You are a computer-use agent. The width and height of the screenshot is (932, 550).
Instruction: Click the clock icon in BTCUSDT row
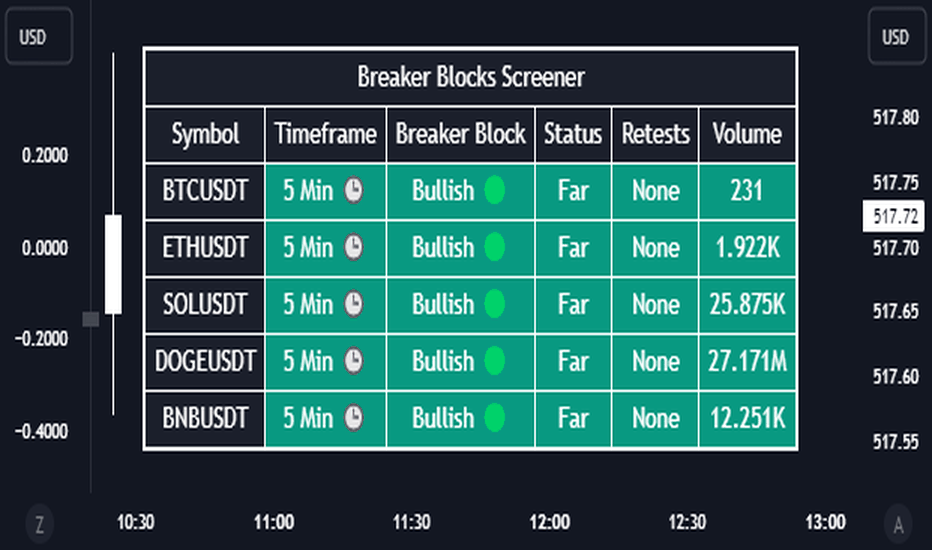click(354, 191)
